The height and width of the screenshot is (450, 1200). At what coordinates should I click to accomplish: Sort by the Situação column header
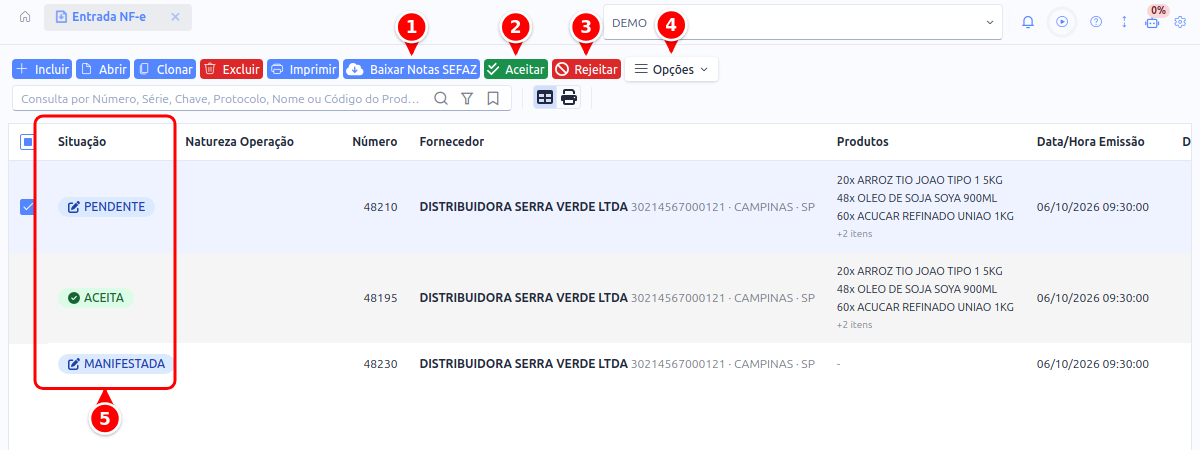82,142
